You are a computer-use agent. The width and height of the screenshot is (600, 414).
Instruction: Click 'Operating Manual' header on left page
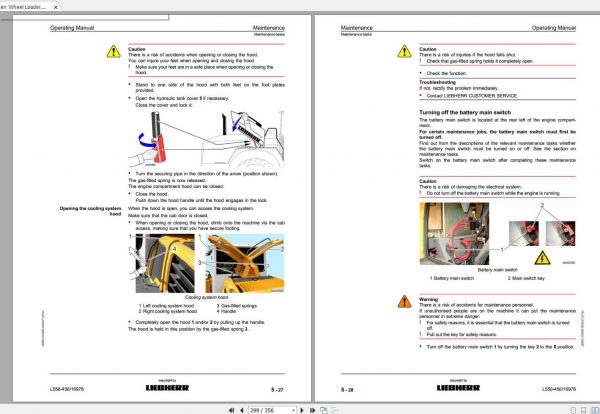(x=72, y=28)
